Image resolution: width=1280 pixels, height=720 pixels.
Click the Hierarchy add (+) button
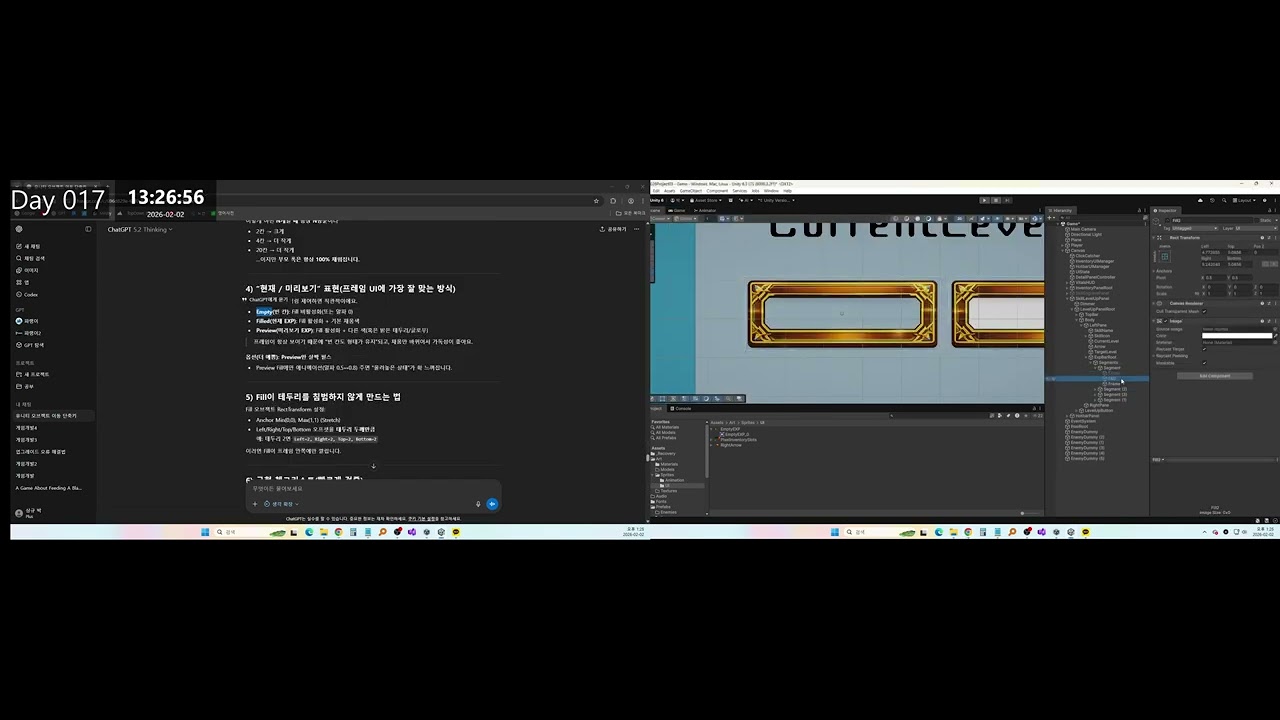[x=1049, y=217]
